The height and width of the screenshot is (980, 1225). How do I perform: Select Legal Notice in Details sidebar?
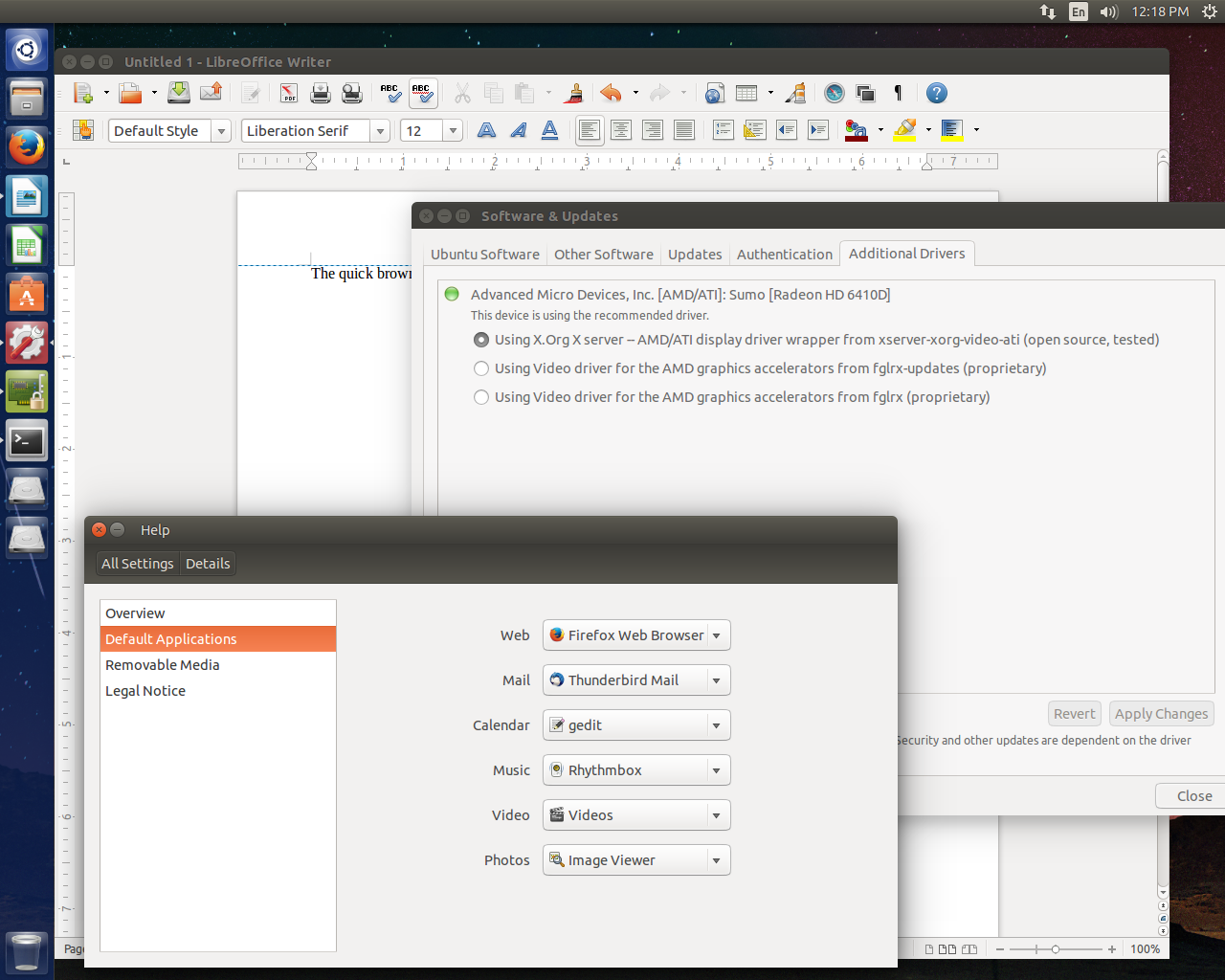click(x=218, y=691)
